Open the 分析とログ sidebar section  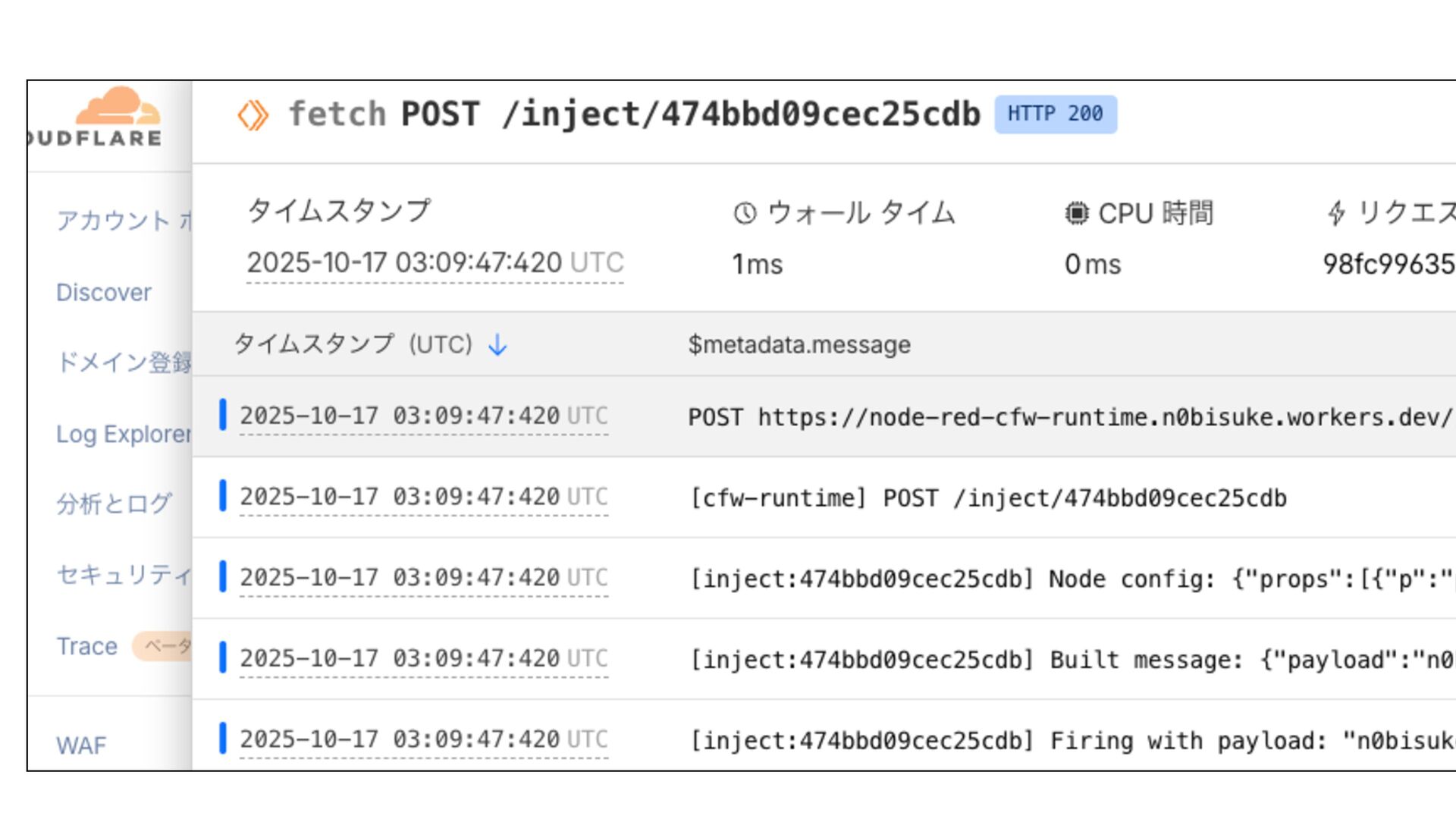click(114, 504)
